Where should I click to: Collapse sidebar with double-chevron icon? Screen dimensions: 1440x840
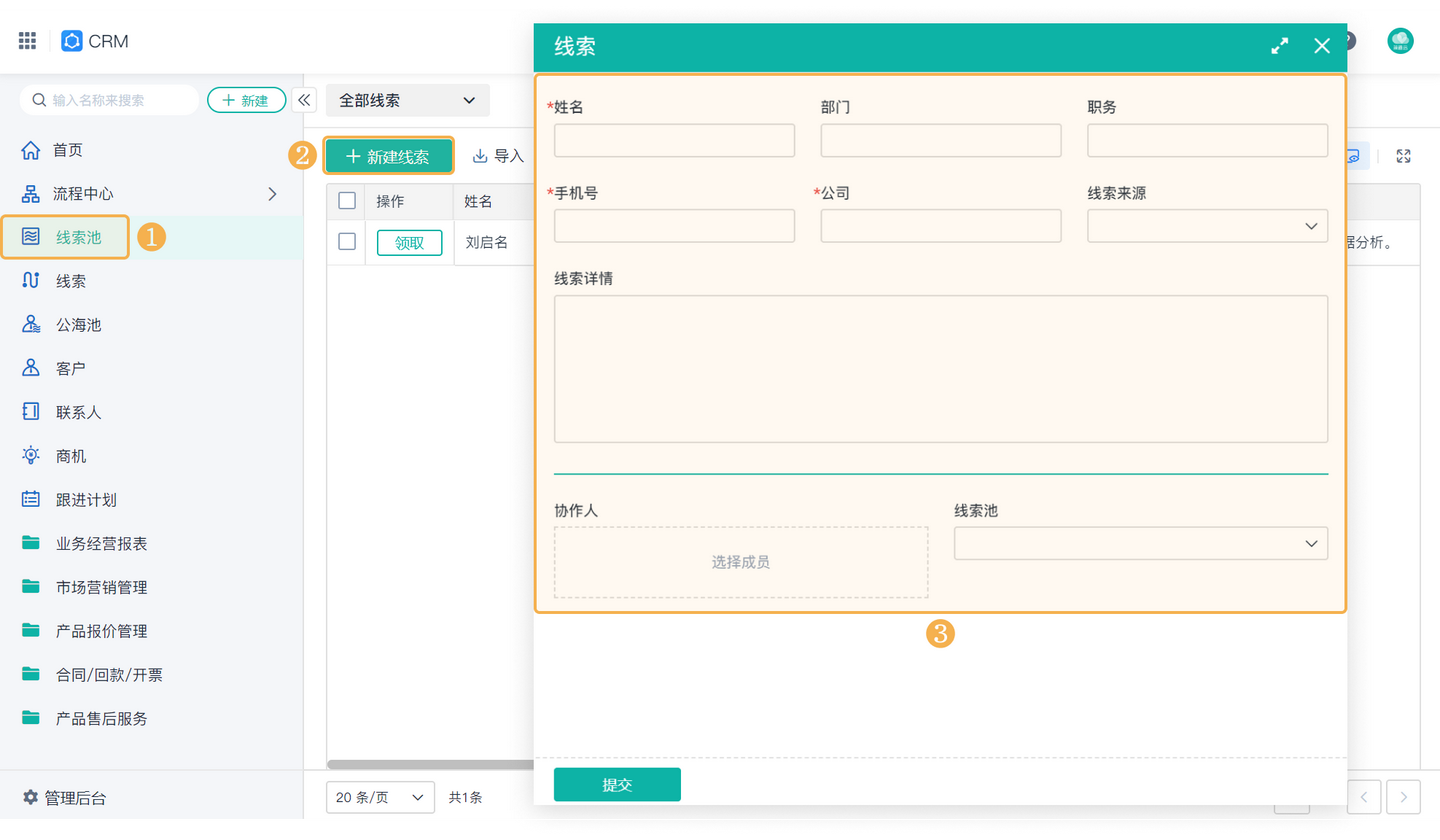(304, 100)
